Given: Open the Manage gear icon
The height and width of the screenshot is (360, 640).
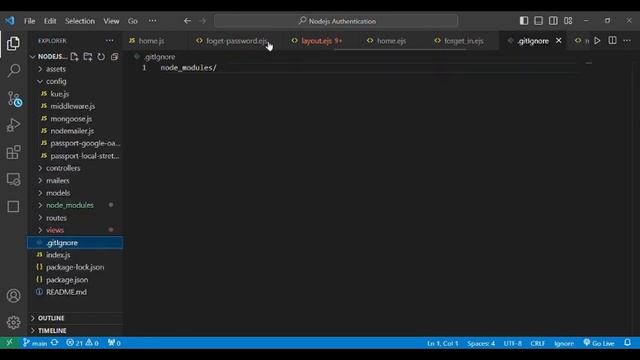Looking at the screenshot, I should tap(13, 322).
